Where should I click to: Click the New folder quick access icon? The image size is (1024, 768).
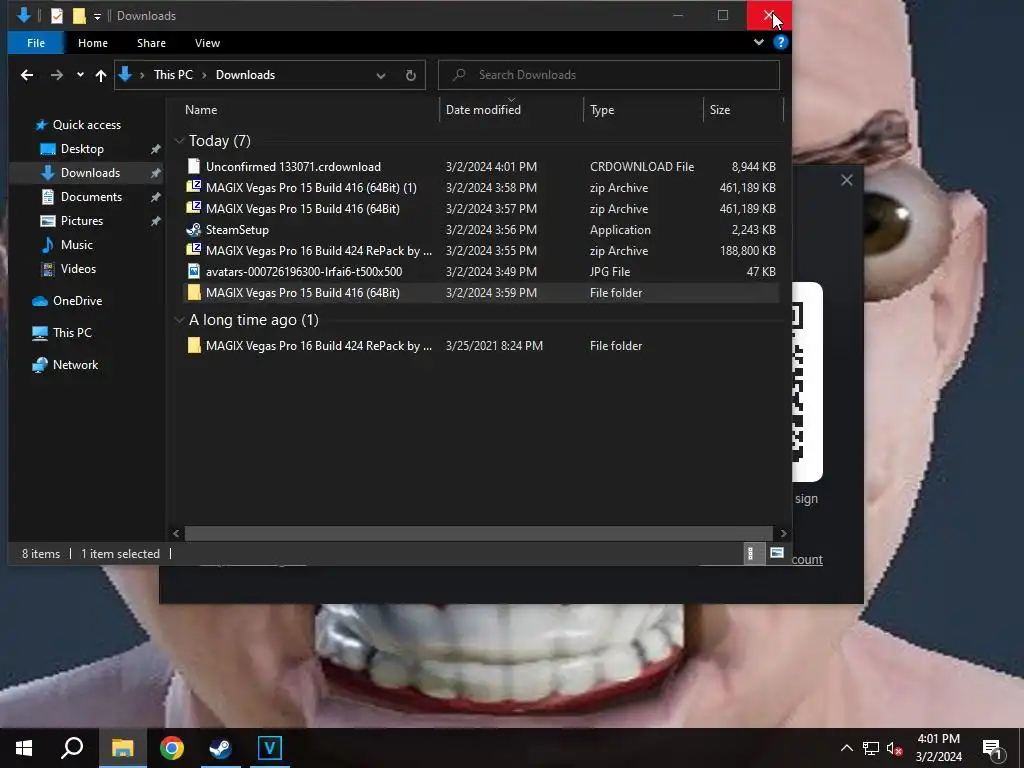(x=79, y=16)
